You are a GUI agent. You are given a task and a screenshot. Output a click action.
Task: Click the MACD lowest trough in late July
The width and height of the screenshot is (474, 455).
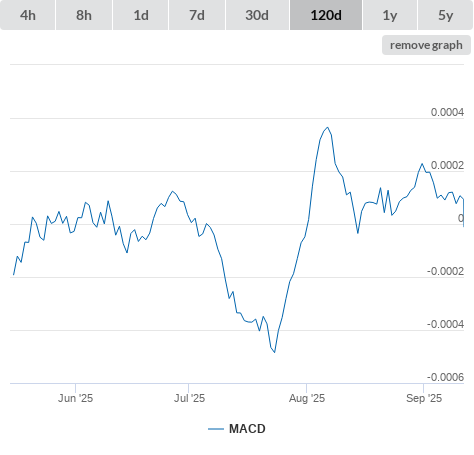click(x=274, y=352)
